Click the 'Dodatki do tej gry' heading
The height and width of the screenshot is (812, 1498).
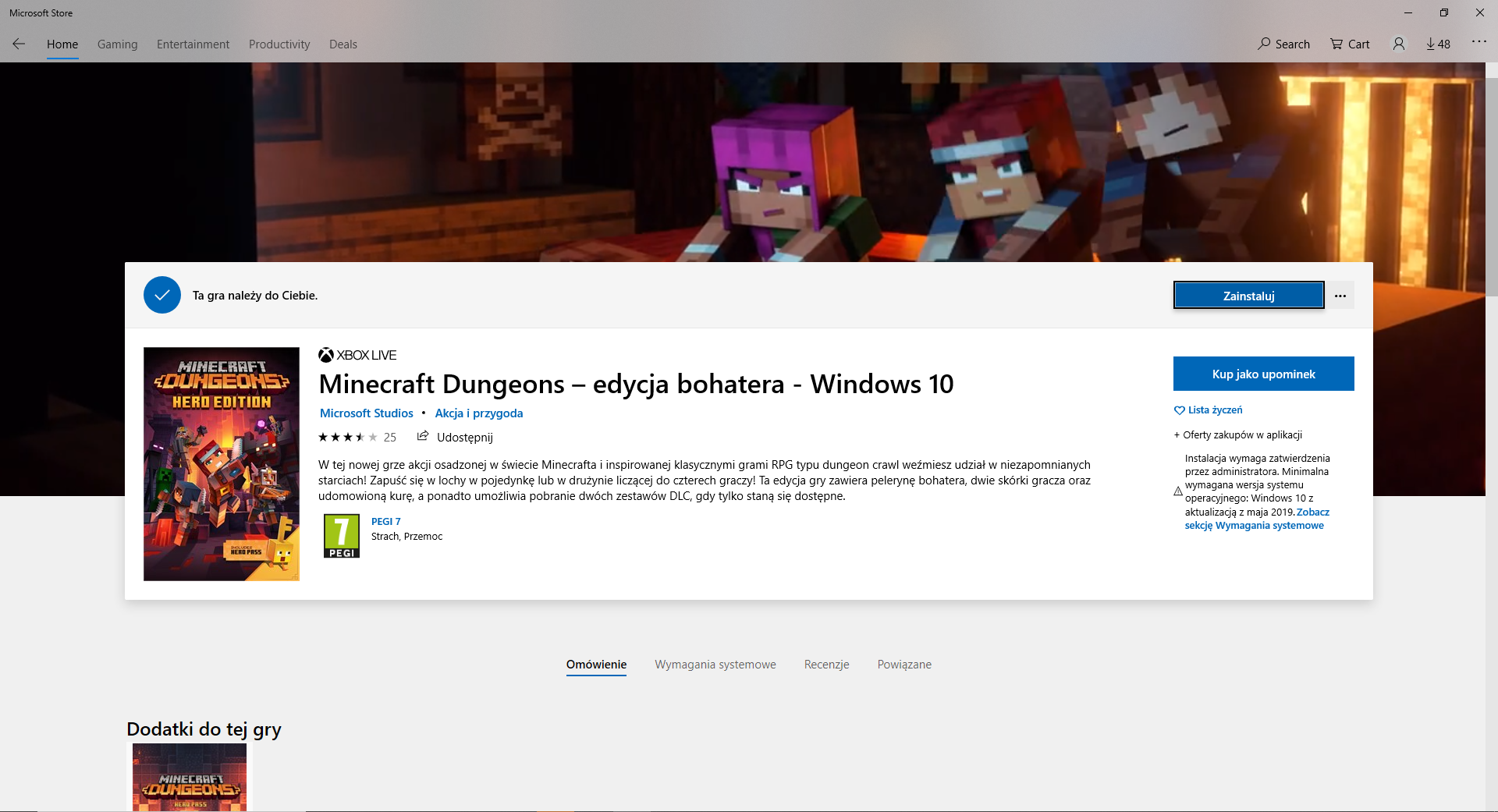204,729
